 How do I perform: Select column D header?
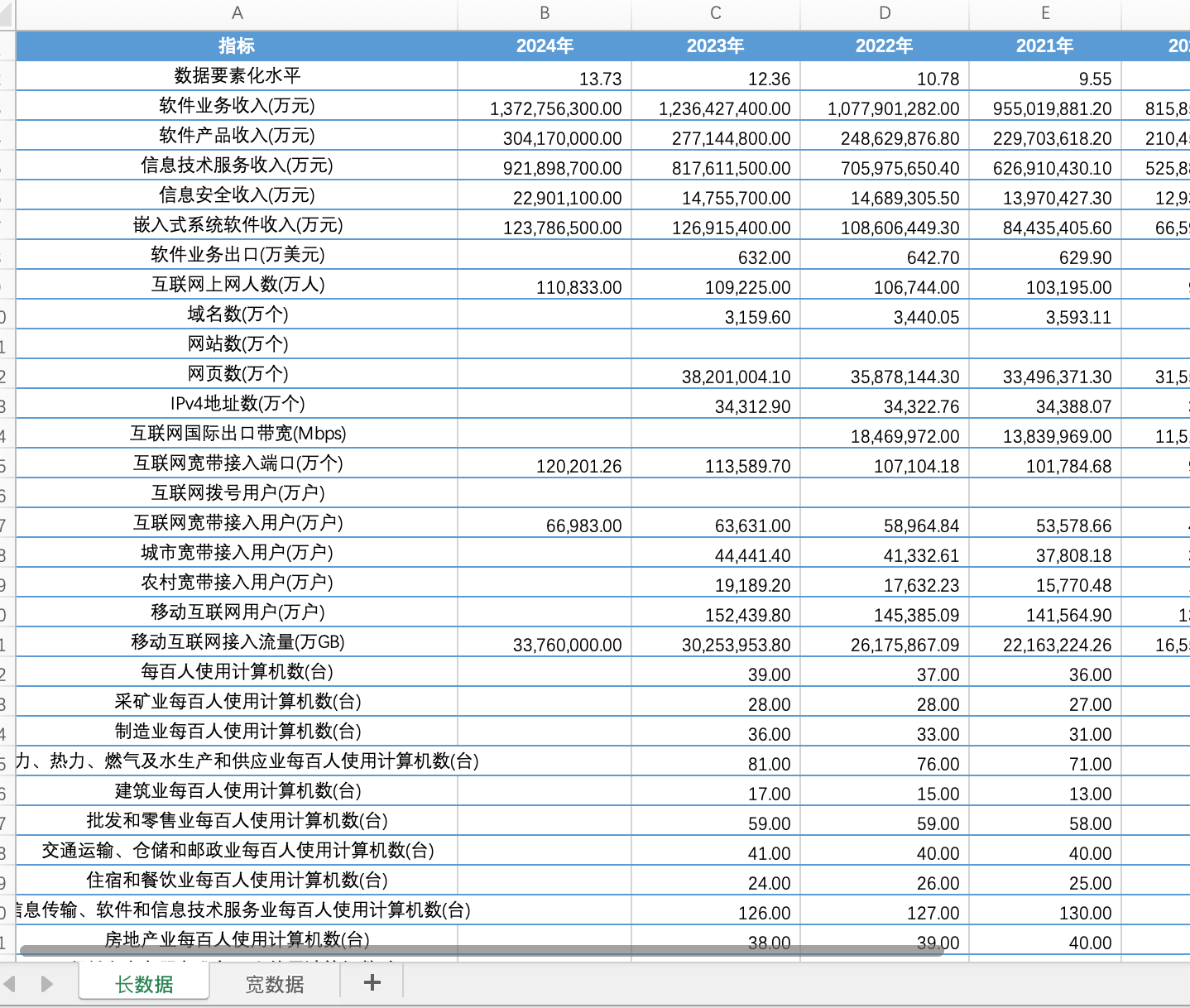point(885,13)
